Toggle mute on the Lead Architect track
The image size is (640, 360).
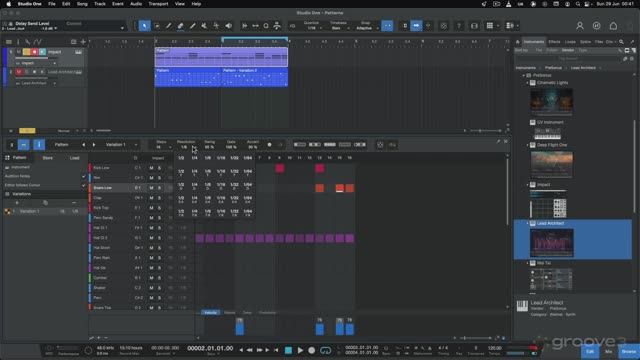click(19, 72)
